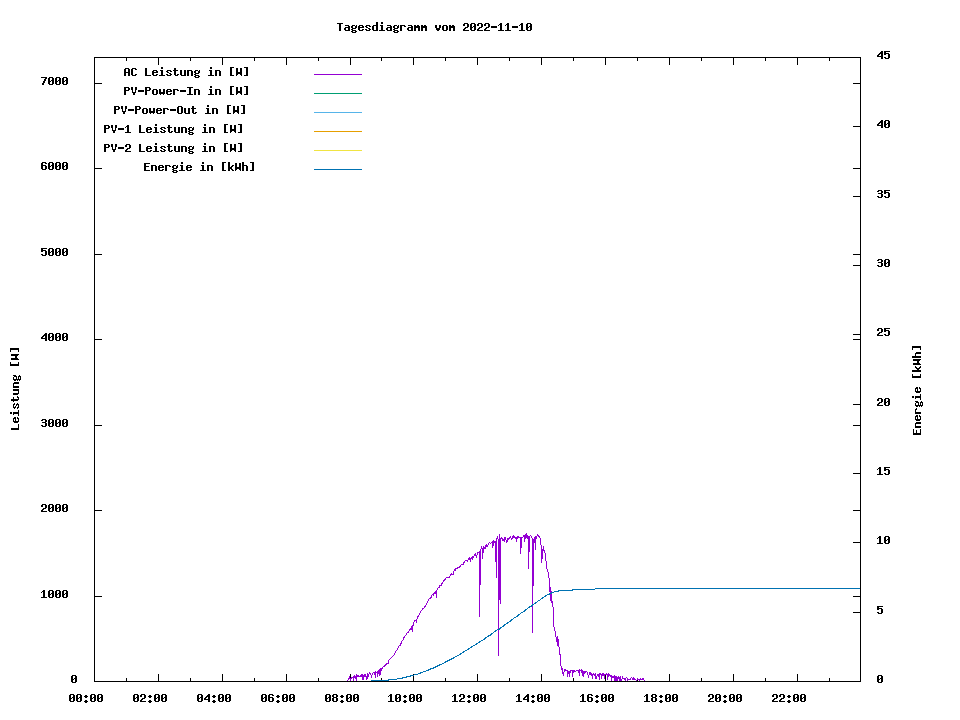Click the 45 value on the right axis
This screenshot has width=960, height=720.
tap(884, 55)
